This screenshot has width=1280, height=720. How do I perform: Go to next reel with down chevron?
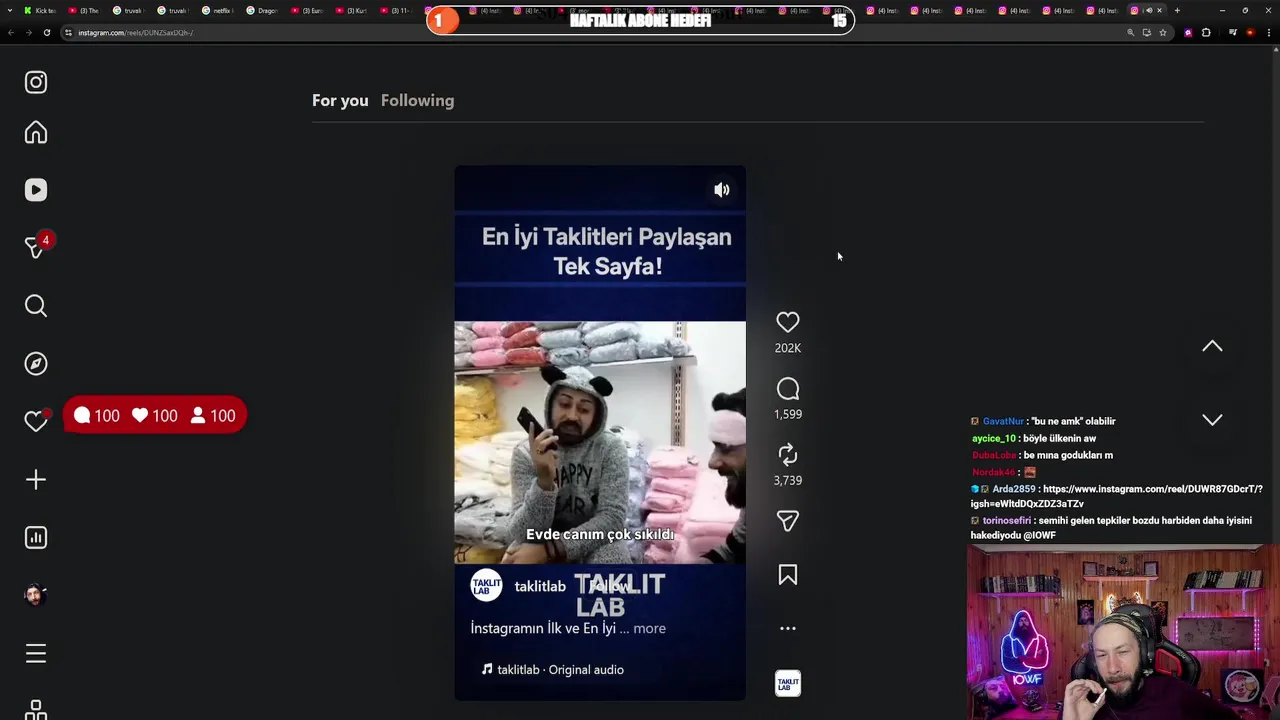pos(1212,420)
